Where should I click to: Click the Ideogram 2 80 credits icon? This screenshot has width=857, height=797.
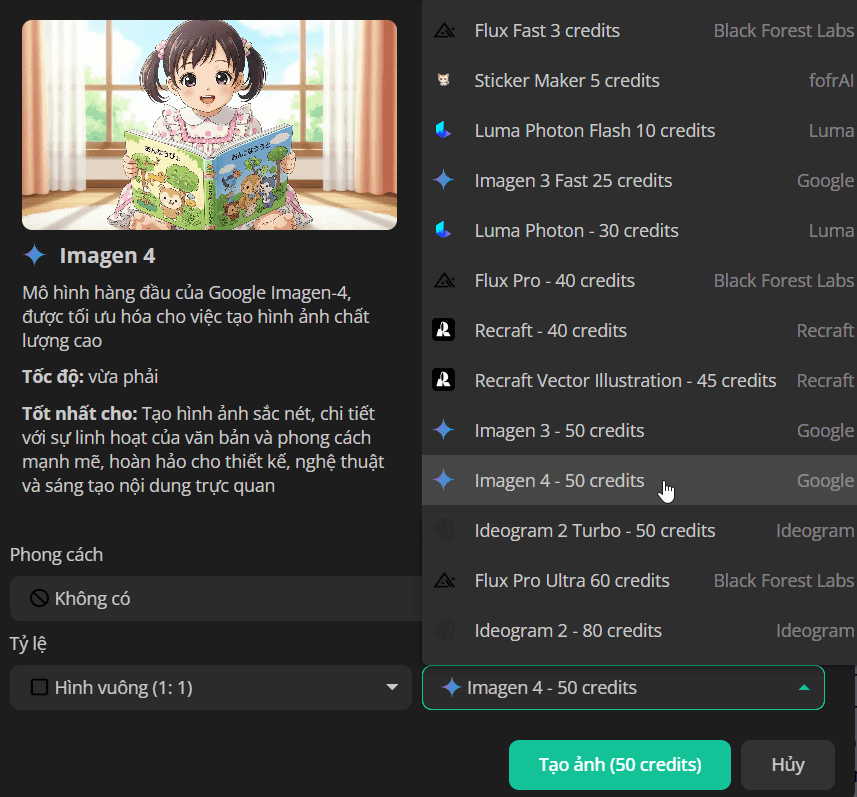click(x=444, y=630)
